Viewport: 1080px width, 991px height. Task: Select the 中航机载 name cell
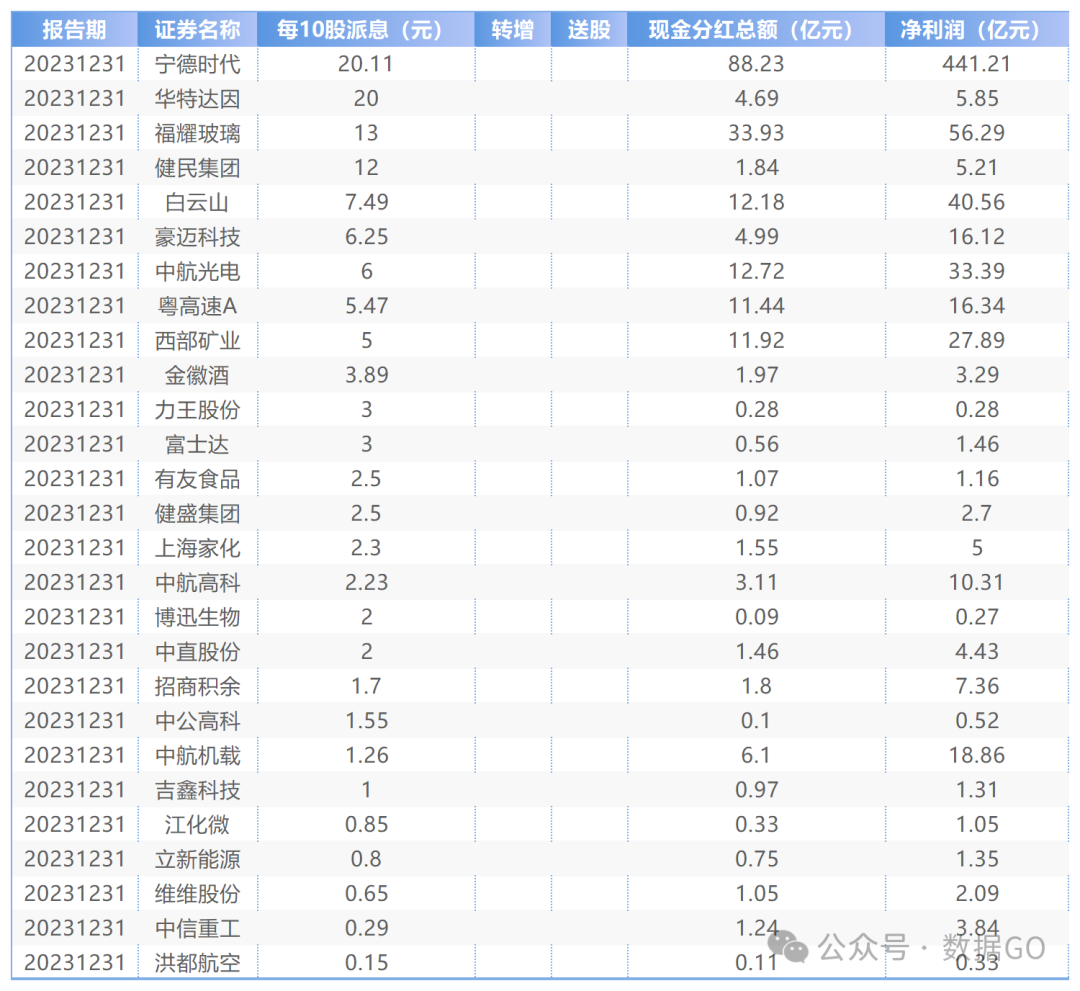click(x=198, y=755)
